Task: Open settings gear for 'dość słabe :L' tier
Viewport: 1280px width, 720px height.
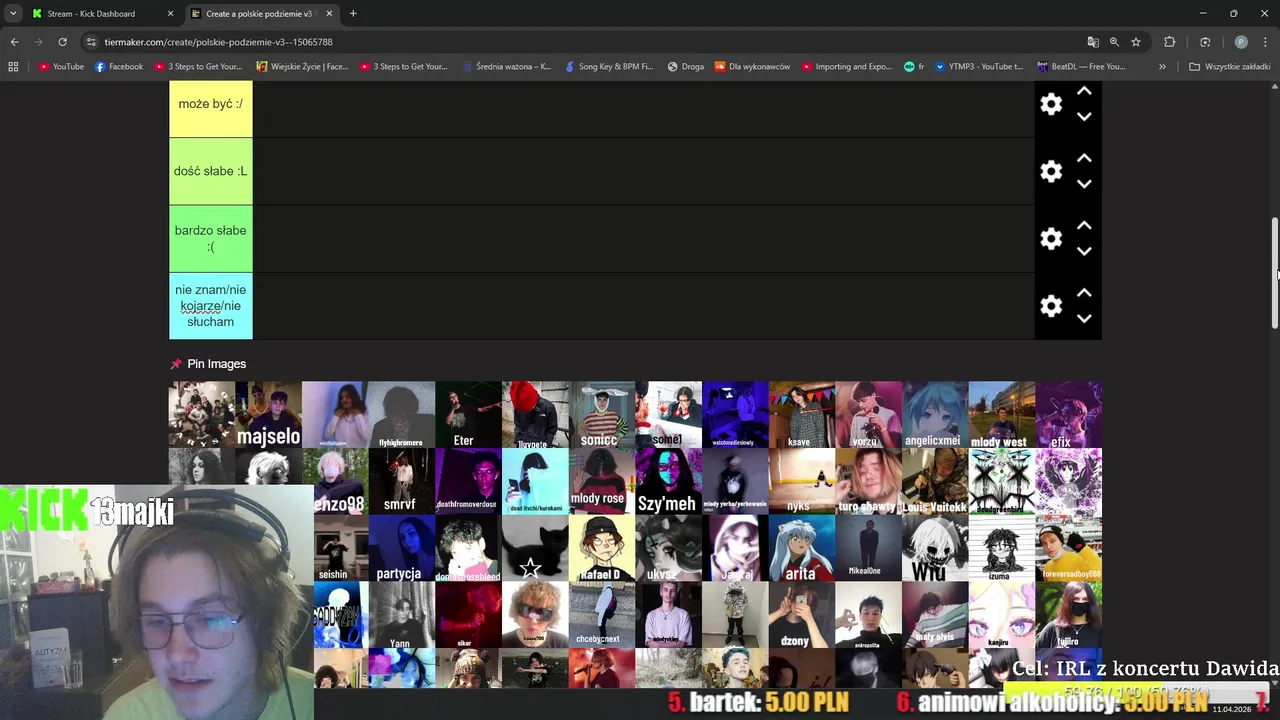Action: pos(1051,171)
